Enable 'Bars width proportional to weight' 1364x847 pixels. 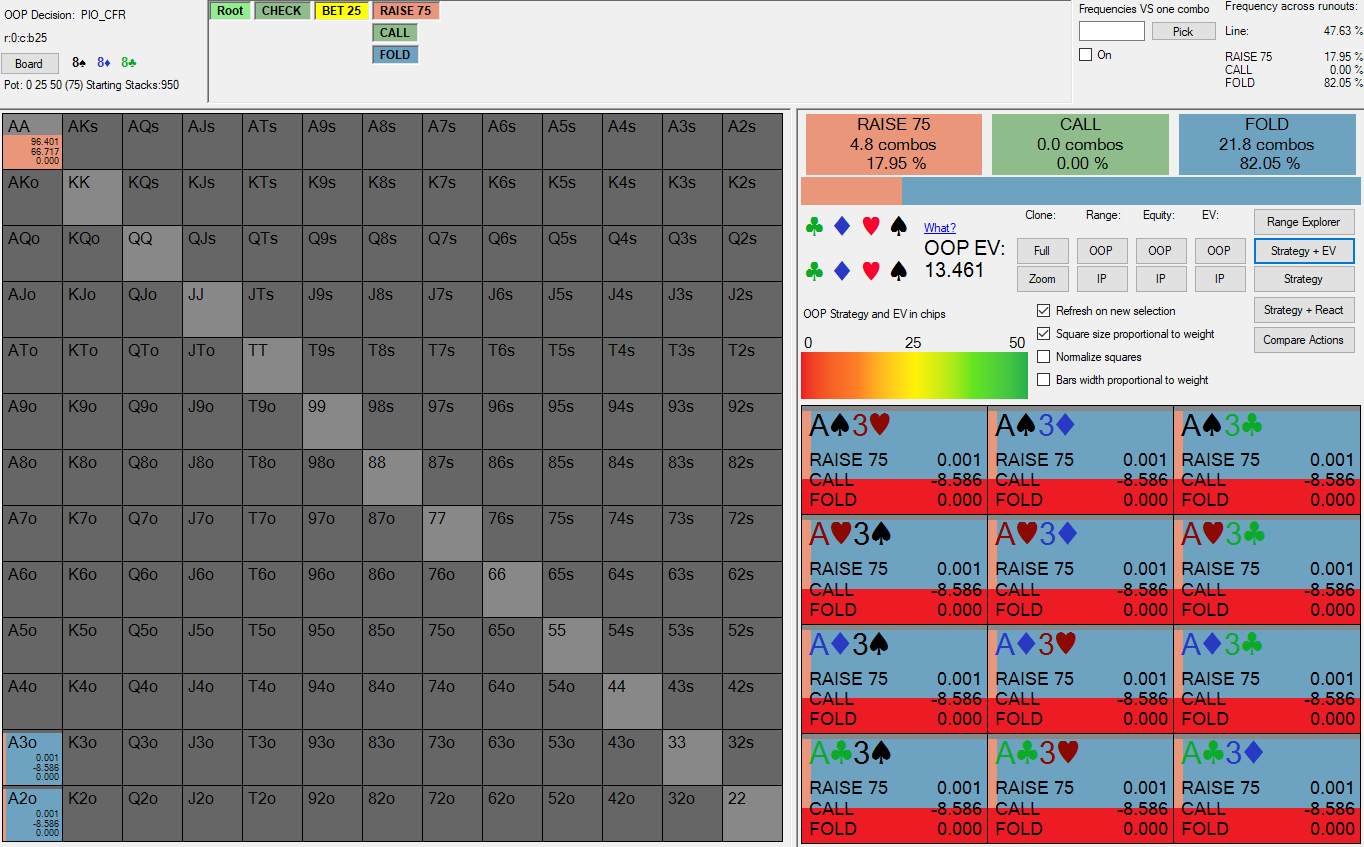click(x=1044, y=380)
